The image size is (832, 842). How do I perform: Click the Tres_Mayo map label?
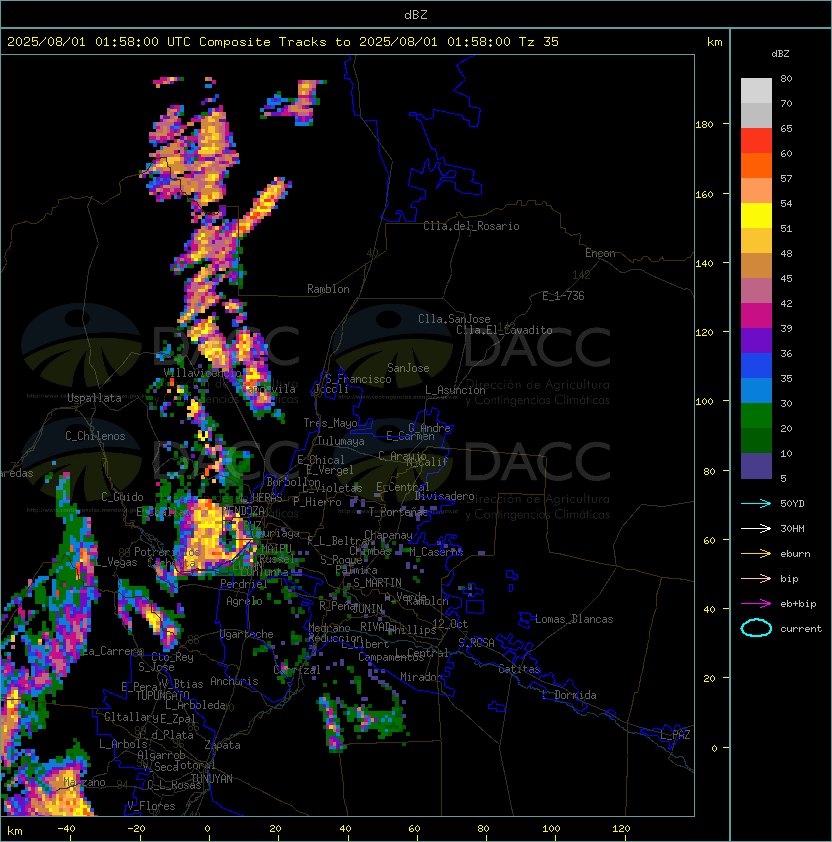330,423
